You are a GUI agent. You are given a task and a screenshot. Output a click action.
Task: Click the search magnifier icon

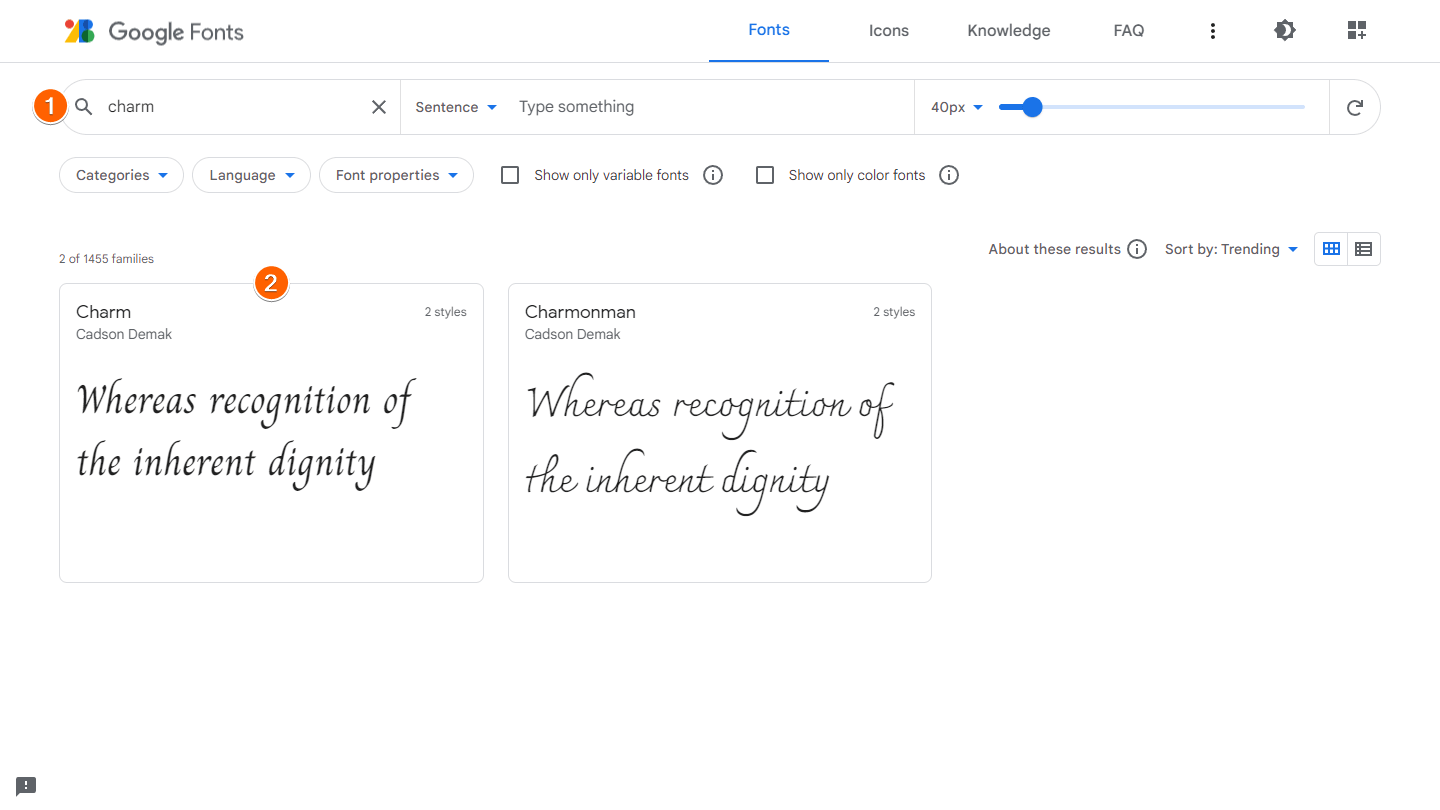(x=84, y=106)
